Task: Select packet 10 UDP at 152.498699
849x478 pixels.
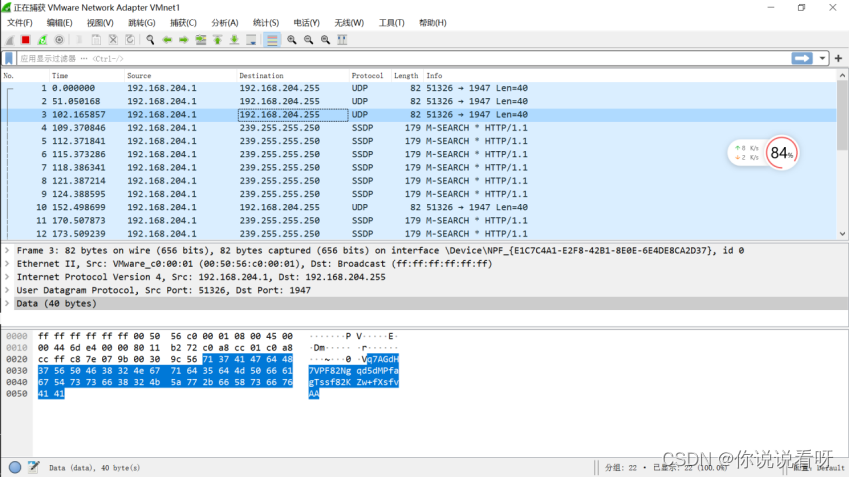Action: click(x=419, y=207)
